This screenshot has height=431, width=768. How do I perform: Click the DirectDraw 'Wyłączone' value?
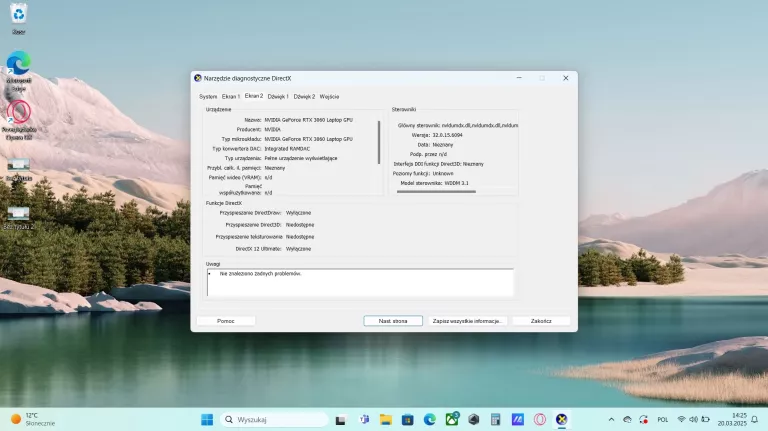point(298,213)
